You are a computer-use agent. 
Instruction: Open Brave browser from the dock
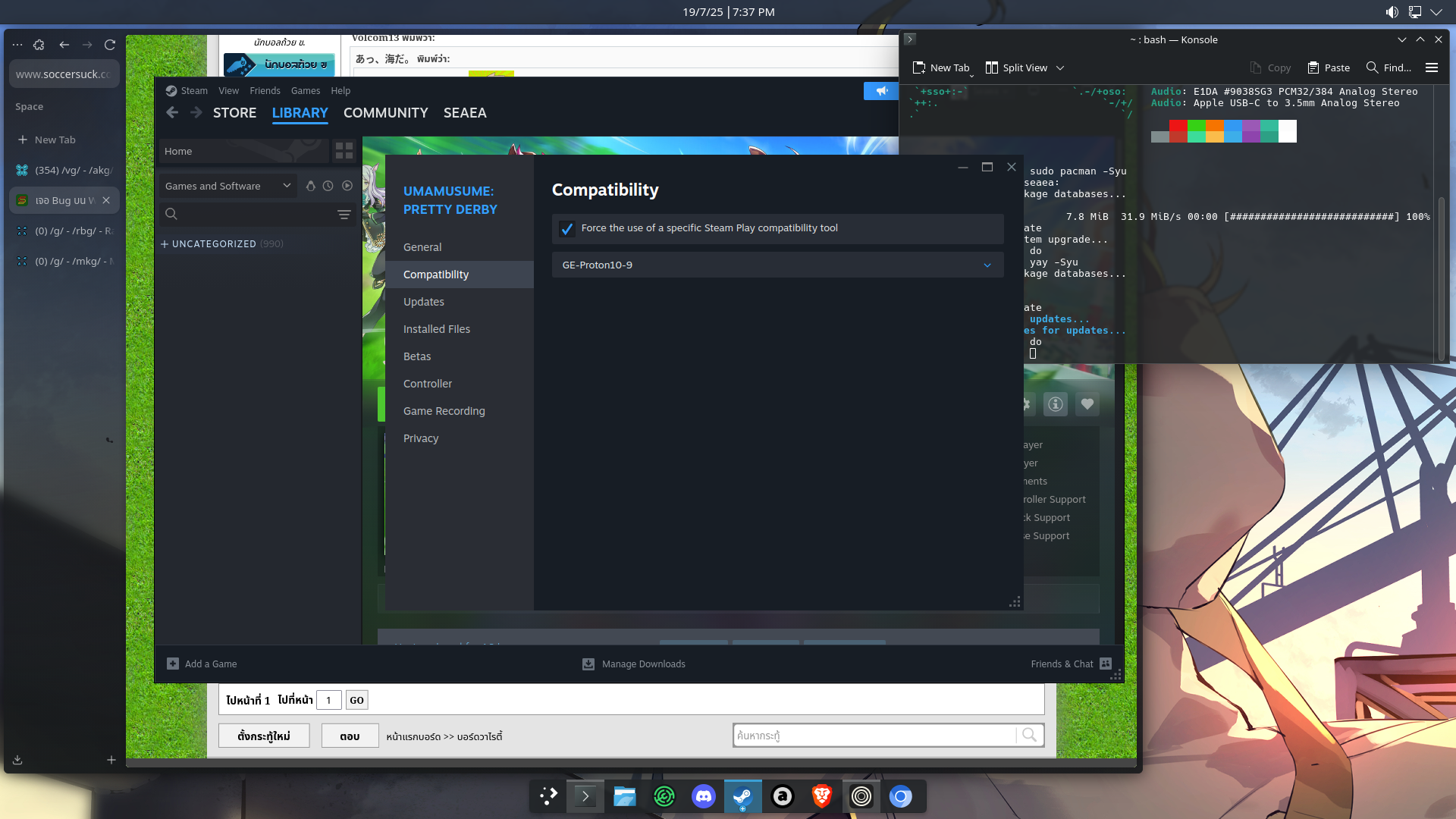click(x=821, y=796)
